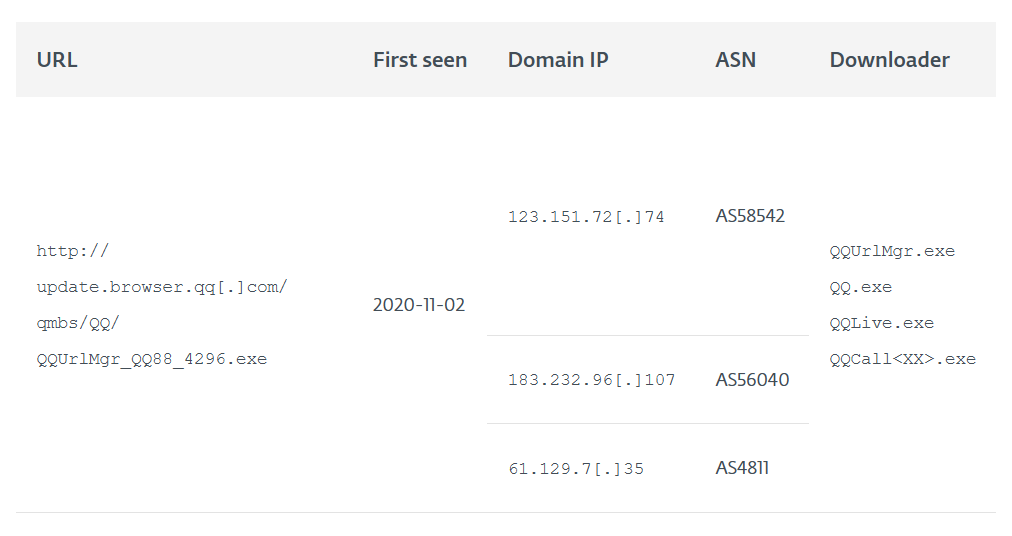Viewport: 1012px width, 536px height.
Task: Click QQLive.exe downloader entry
Action: [x=882, y=323]
